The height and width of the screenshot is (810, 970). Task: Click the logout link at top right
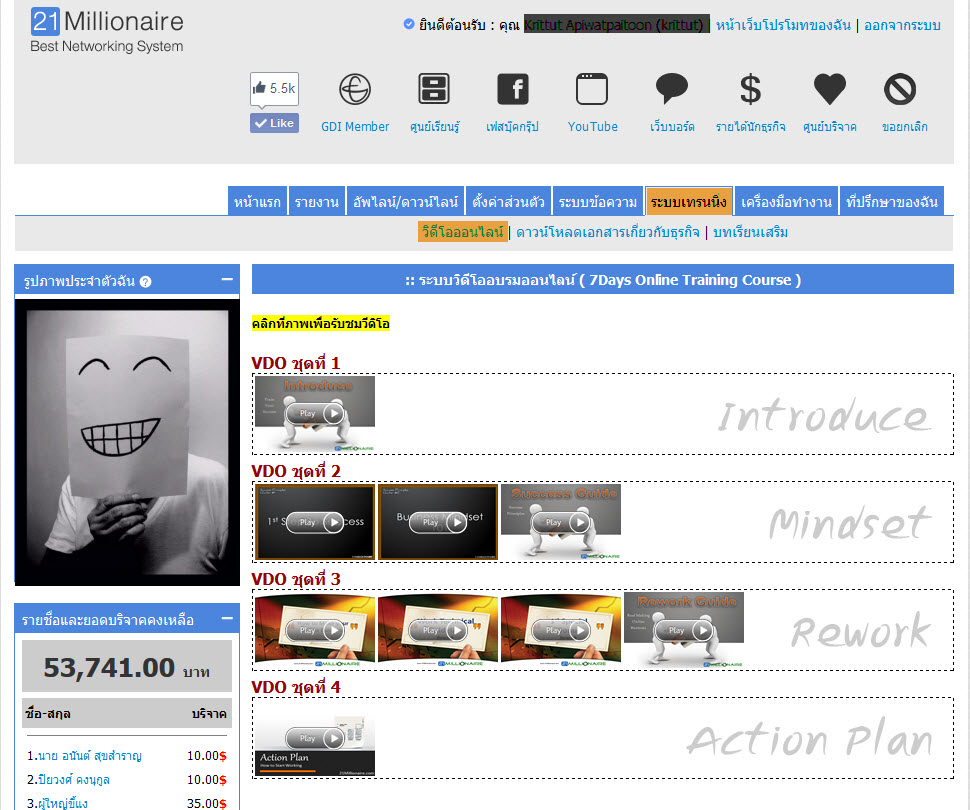pyautogui.click(x=902, y=25)
